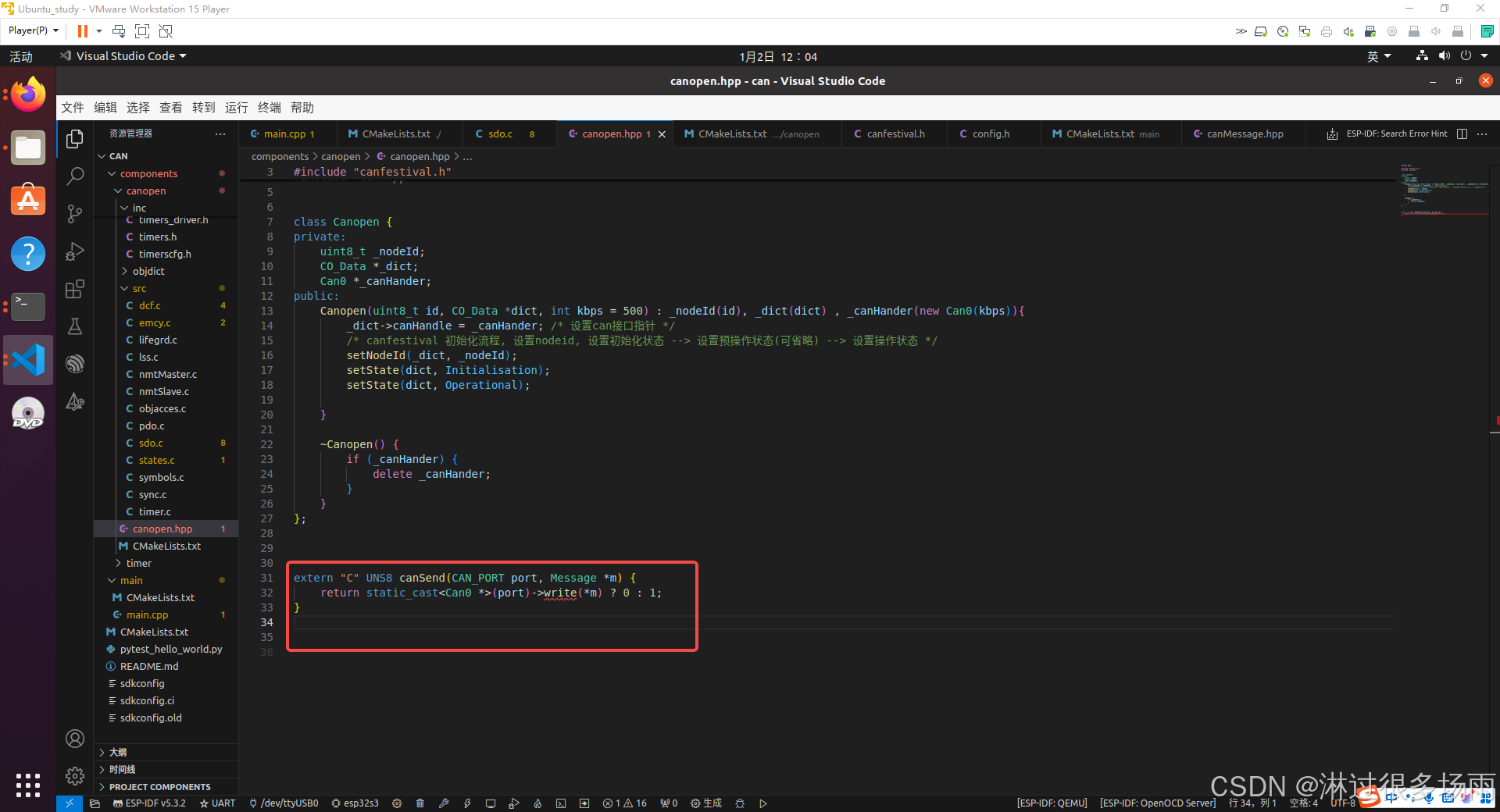1500x812 pixels.
Task: Click the ESP-IDF monitor device icon
Action: tap(491, 803)
